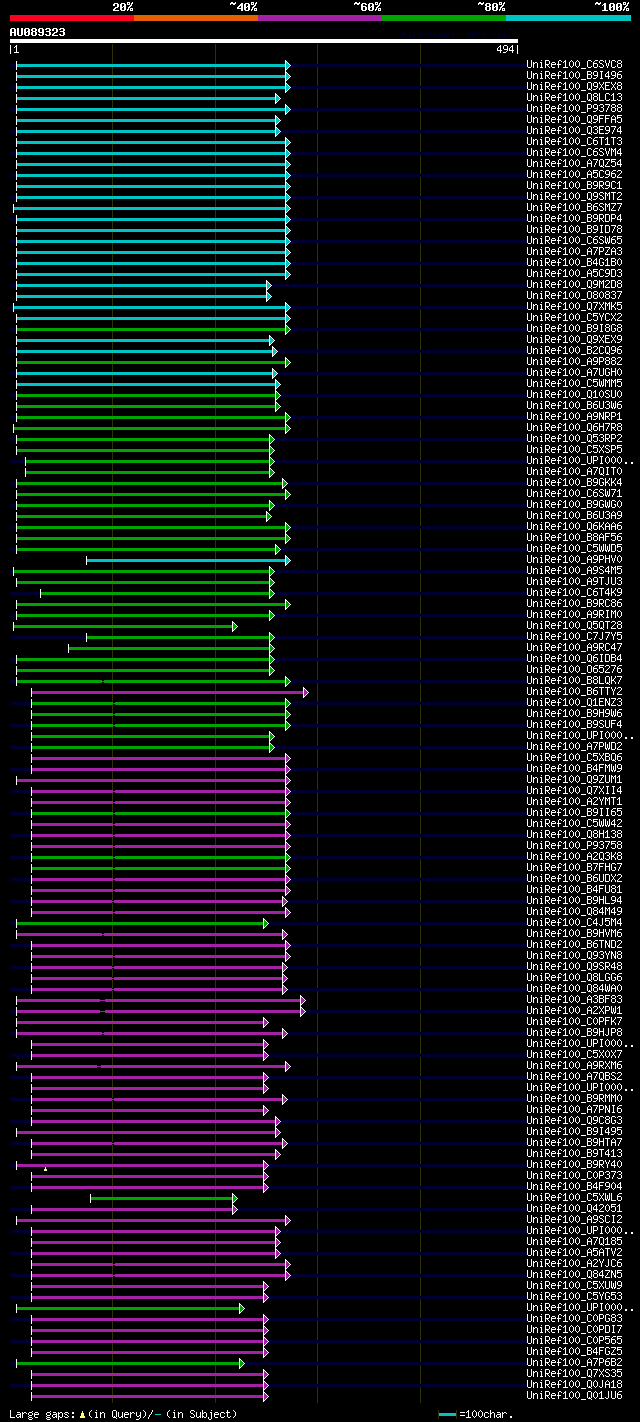Click the UniRef100_Q93YN8 label
The height and width of the screenshot is (1422, 640).
[x=574, y=955]
